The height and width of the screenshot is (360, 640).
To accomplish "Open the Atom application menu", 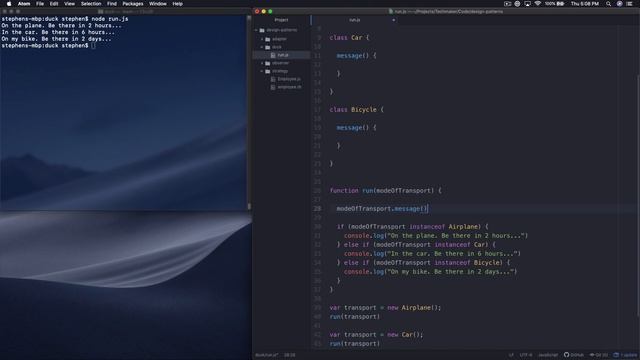I will point(24,4).
